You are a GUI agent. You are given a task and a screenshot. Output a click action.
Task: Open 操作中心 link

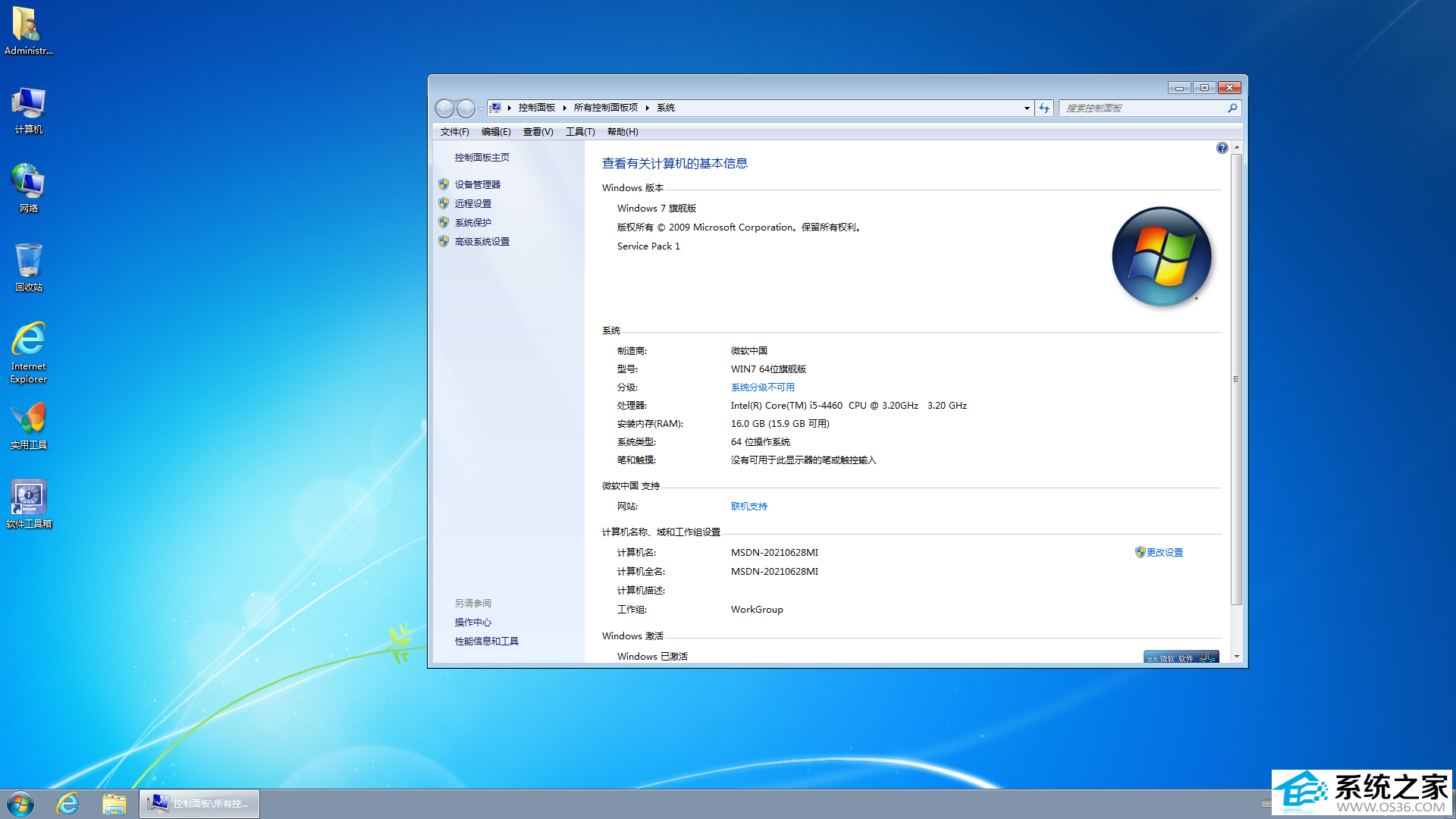[x=472, y=623]
